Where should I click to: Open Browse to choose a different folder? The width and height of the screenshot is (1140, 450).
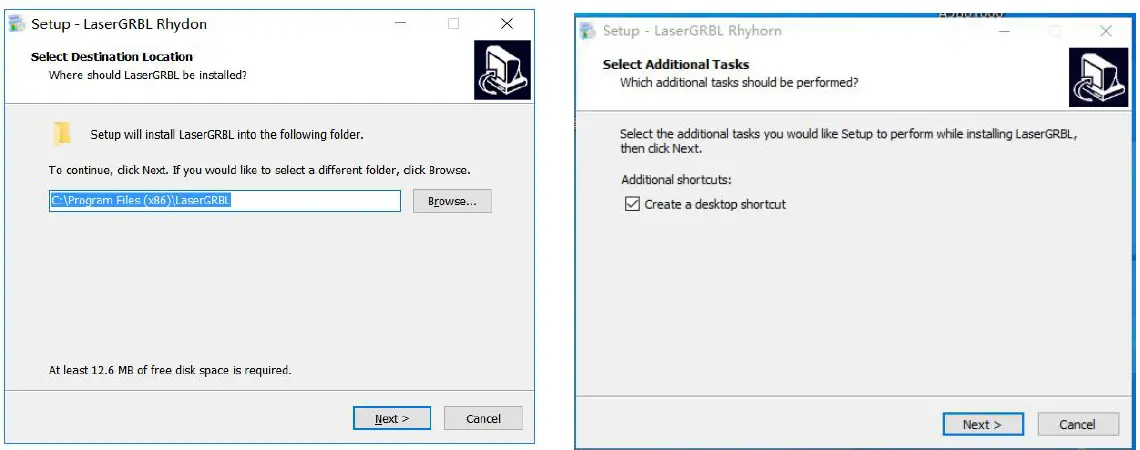point(452,201)
